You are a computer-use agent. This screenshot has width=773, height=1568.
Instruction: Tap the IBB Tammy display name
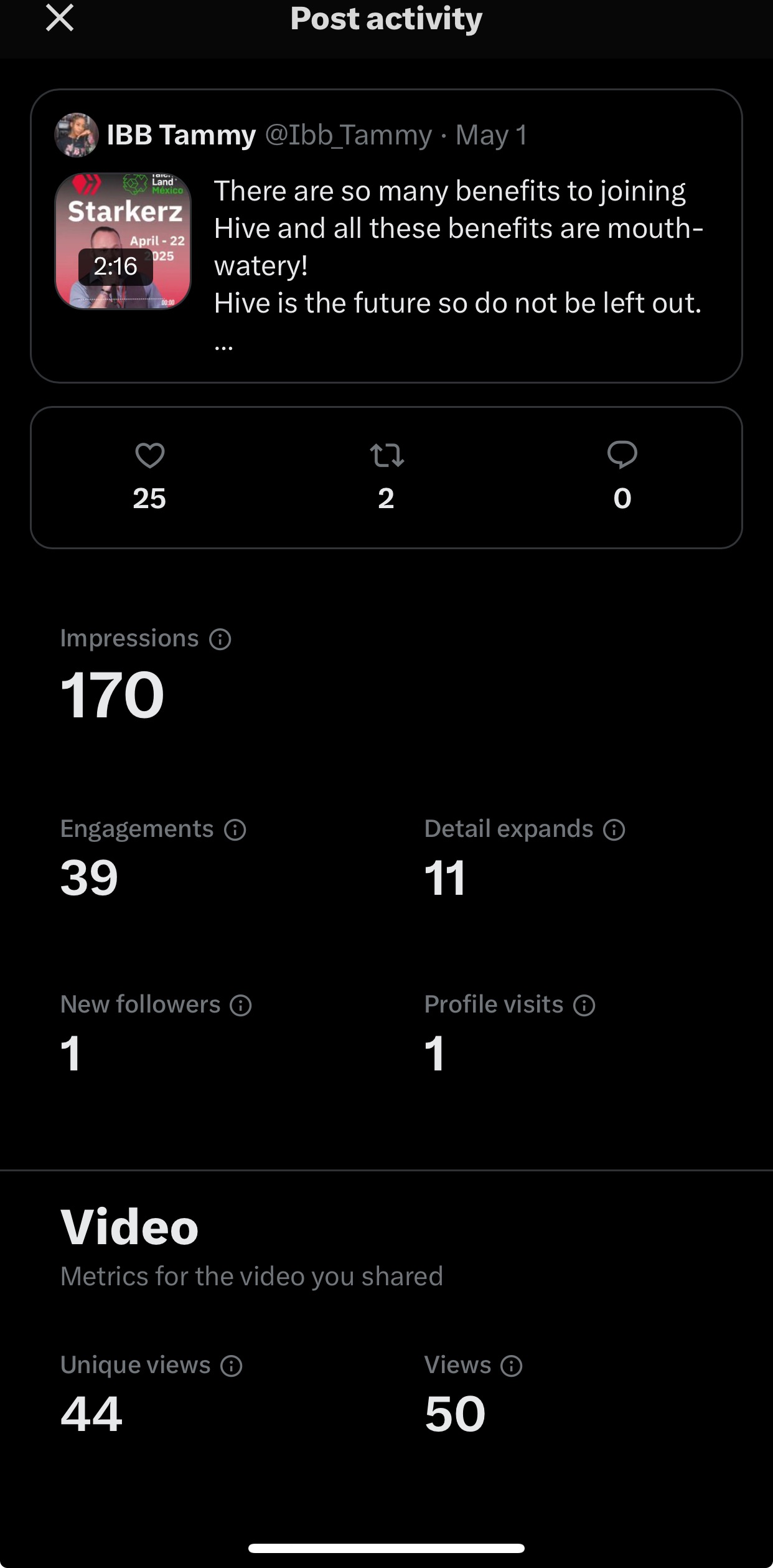click(181, 135)
